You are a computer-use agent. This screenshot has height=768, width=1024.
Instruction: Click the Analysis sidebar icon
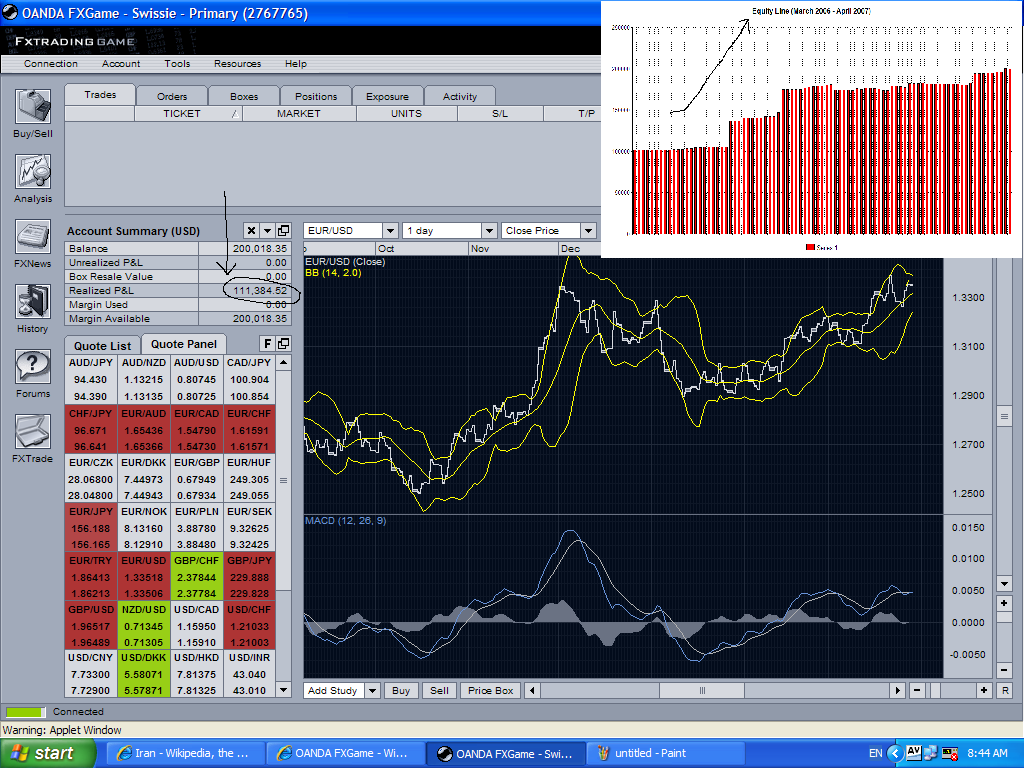click(x=33, y=172)
